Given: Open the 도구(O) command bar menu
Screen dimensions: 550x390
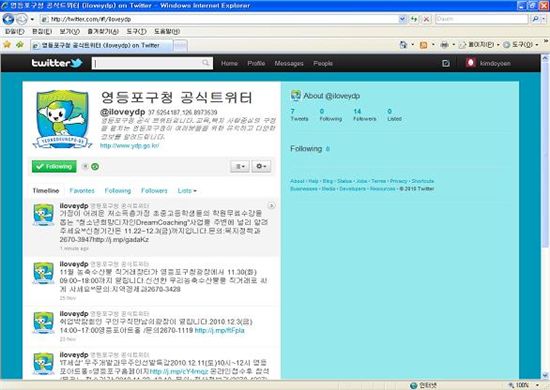Looking at the screenshot, I should [x=521, y=45].
